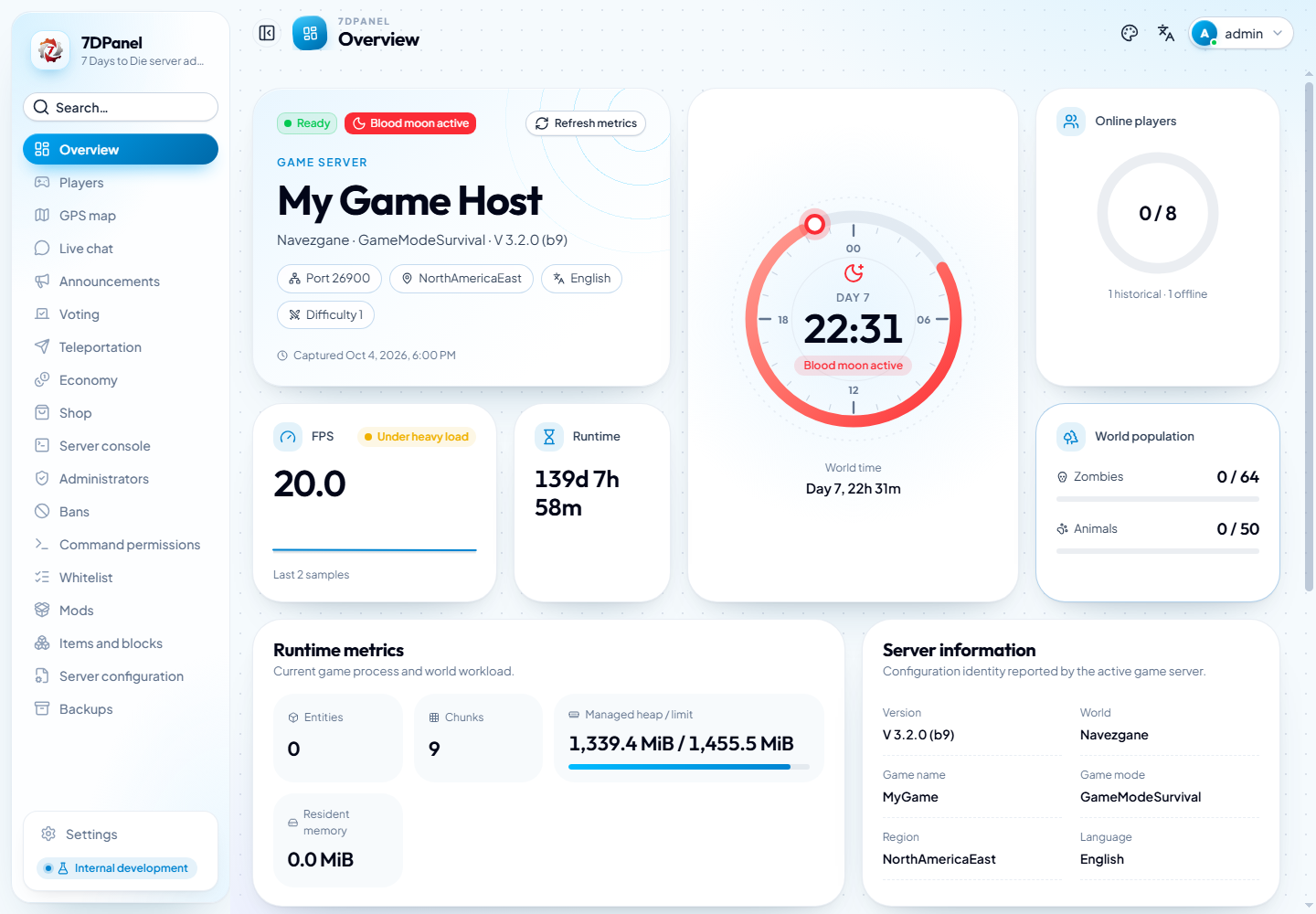Click the blood moon icon above Day 7
The image size is (1316, 914).
click(854, 272)
